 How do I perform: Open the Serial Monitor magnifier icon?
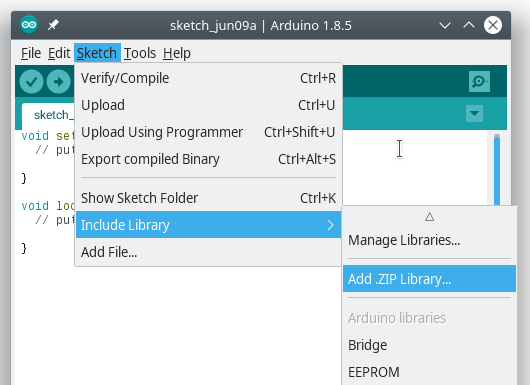[x=479, y=81]
